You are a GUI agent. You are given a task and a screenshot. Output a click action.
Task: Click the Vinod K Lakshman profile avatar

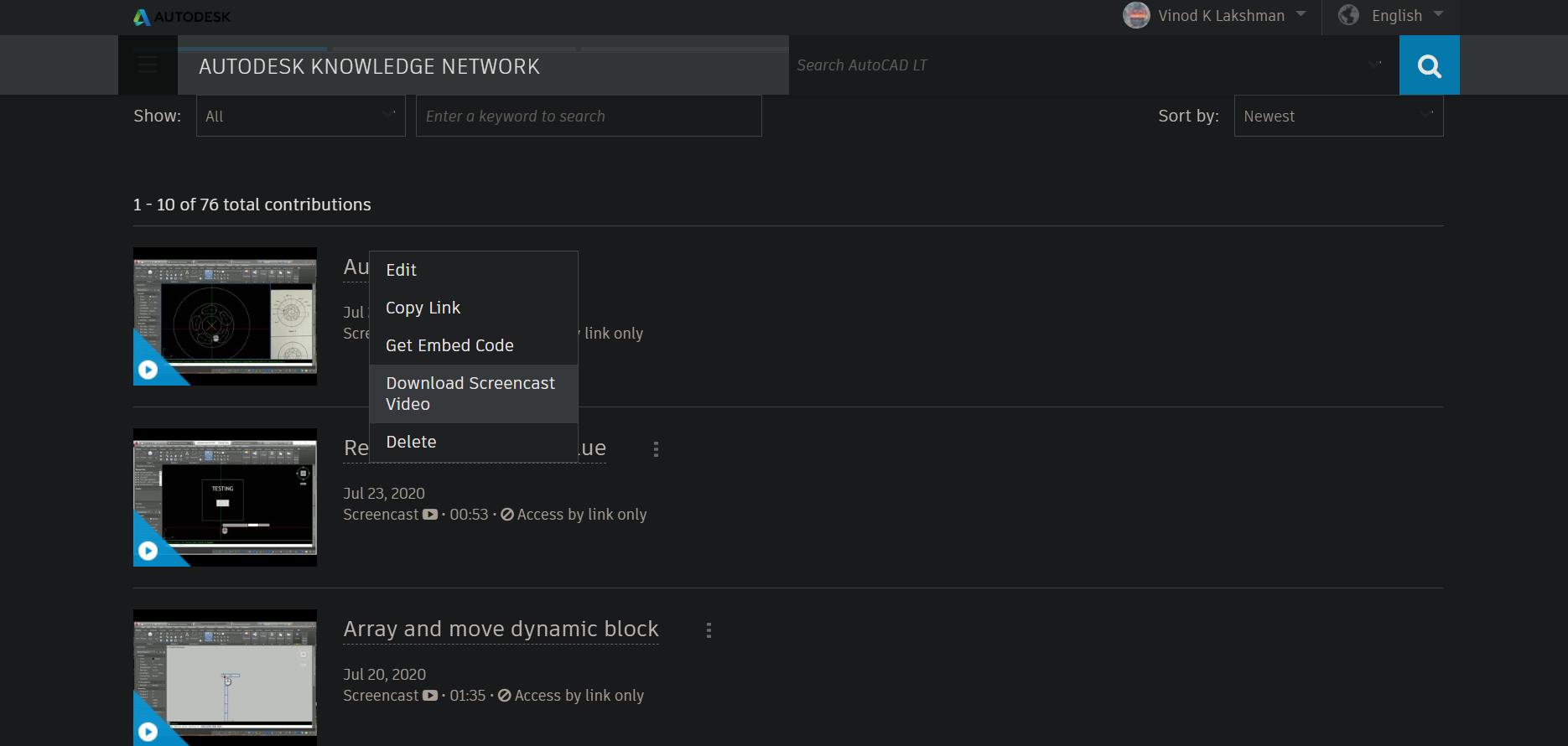1136,15
